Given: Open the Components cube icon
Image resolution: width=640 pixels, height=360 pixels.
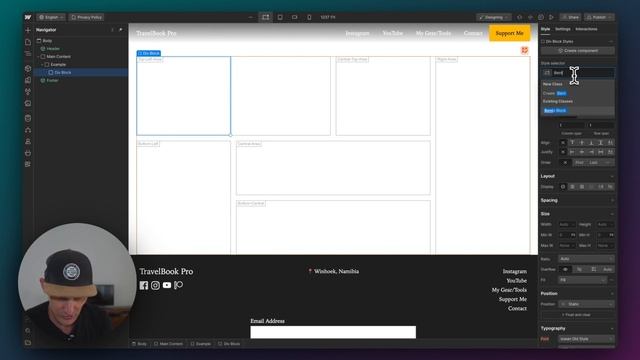Looking at the screenshot, I should point(28,68).
